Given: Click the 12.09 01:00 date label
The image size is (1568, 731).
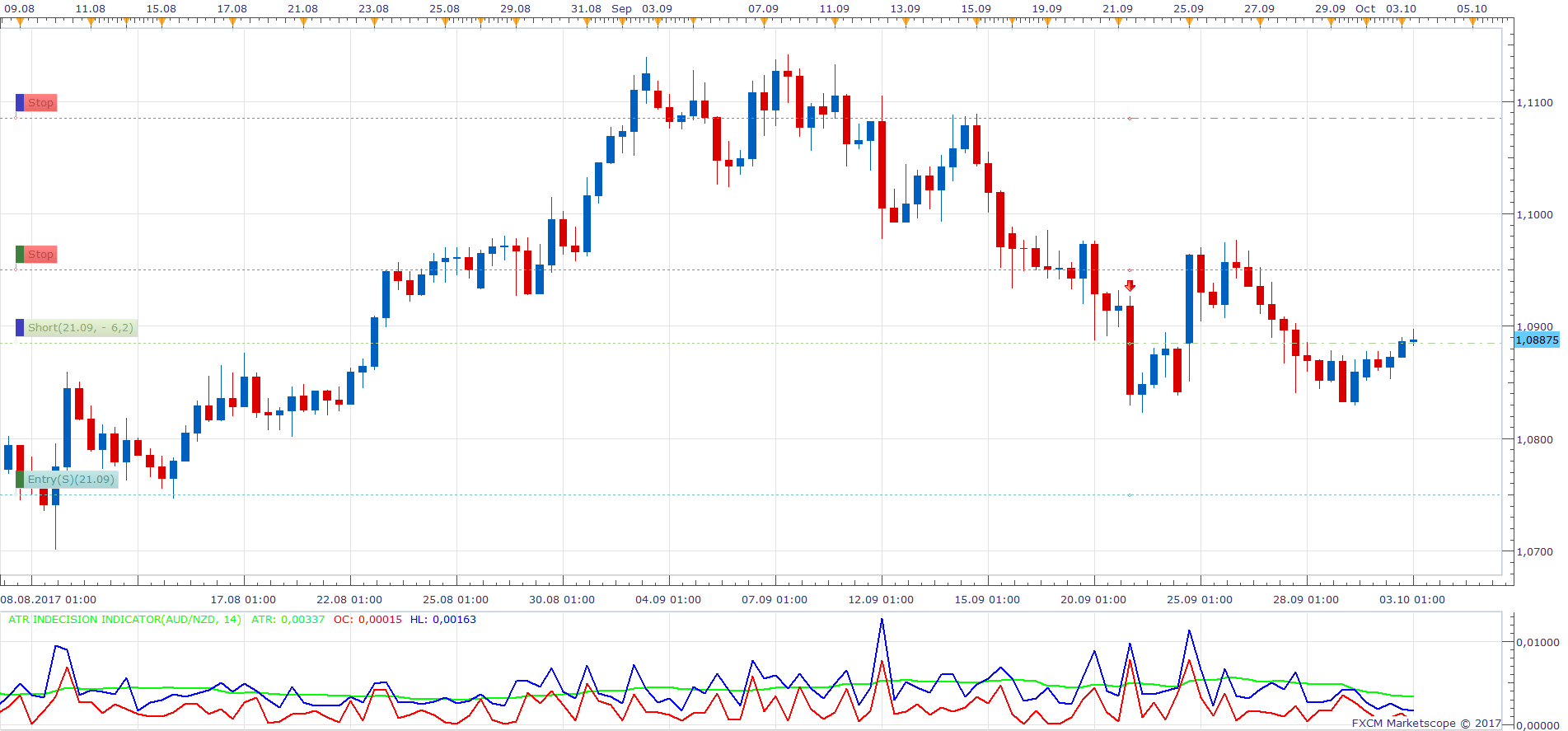Looking at the screenshot, I should click(x=881, y=600).
